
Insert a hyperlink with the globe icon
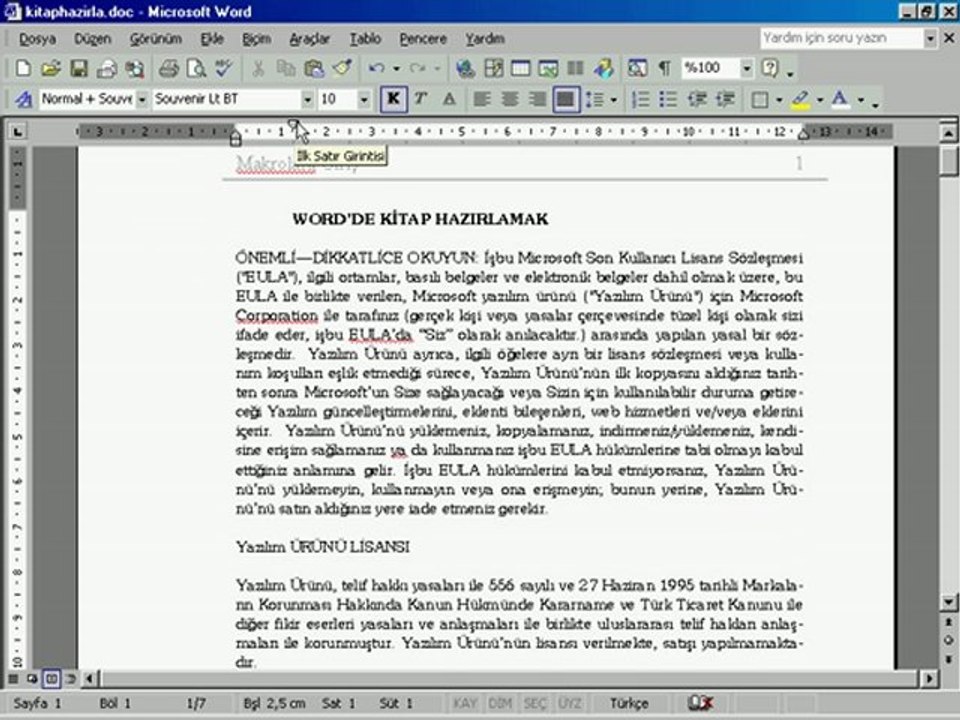(465, 68)
